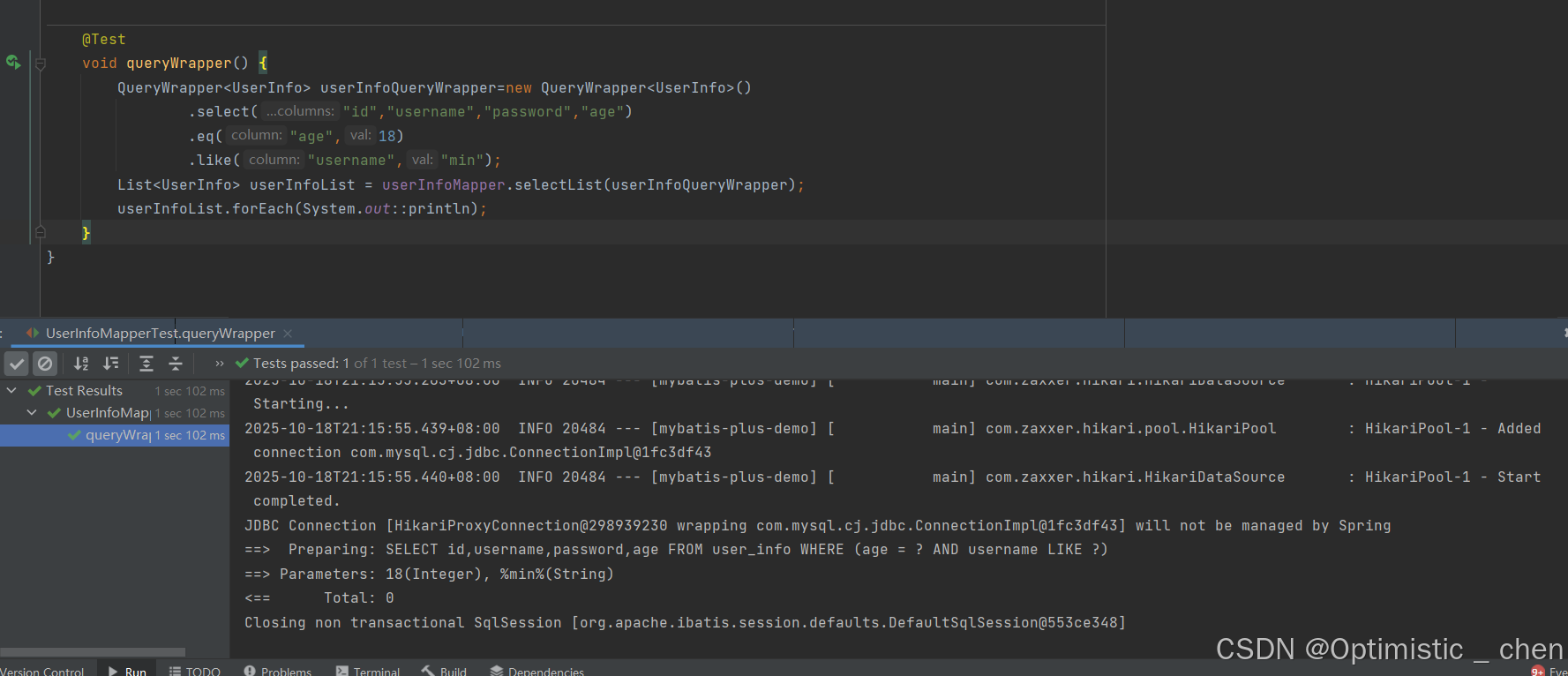The width and height of the screenshot is (1568, 676).
Task: Click the "min" string literal in code
Action: pyautogui.click(x=461, y=161)
